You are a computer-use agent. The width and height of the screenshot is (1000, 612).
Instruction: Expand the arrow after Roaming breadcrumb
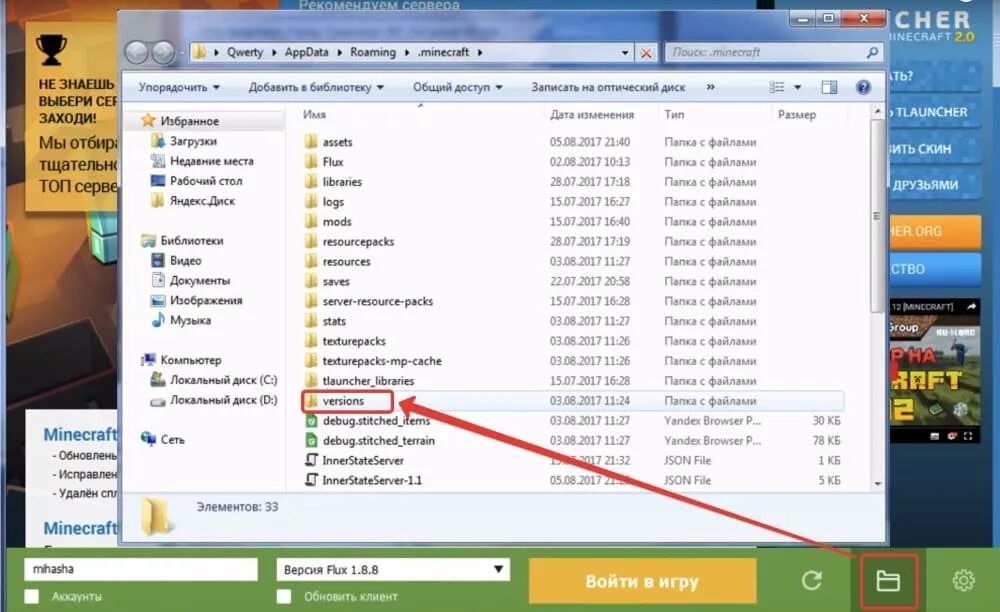point(406,52)
